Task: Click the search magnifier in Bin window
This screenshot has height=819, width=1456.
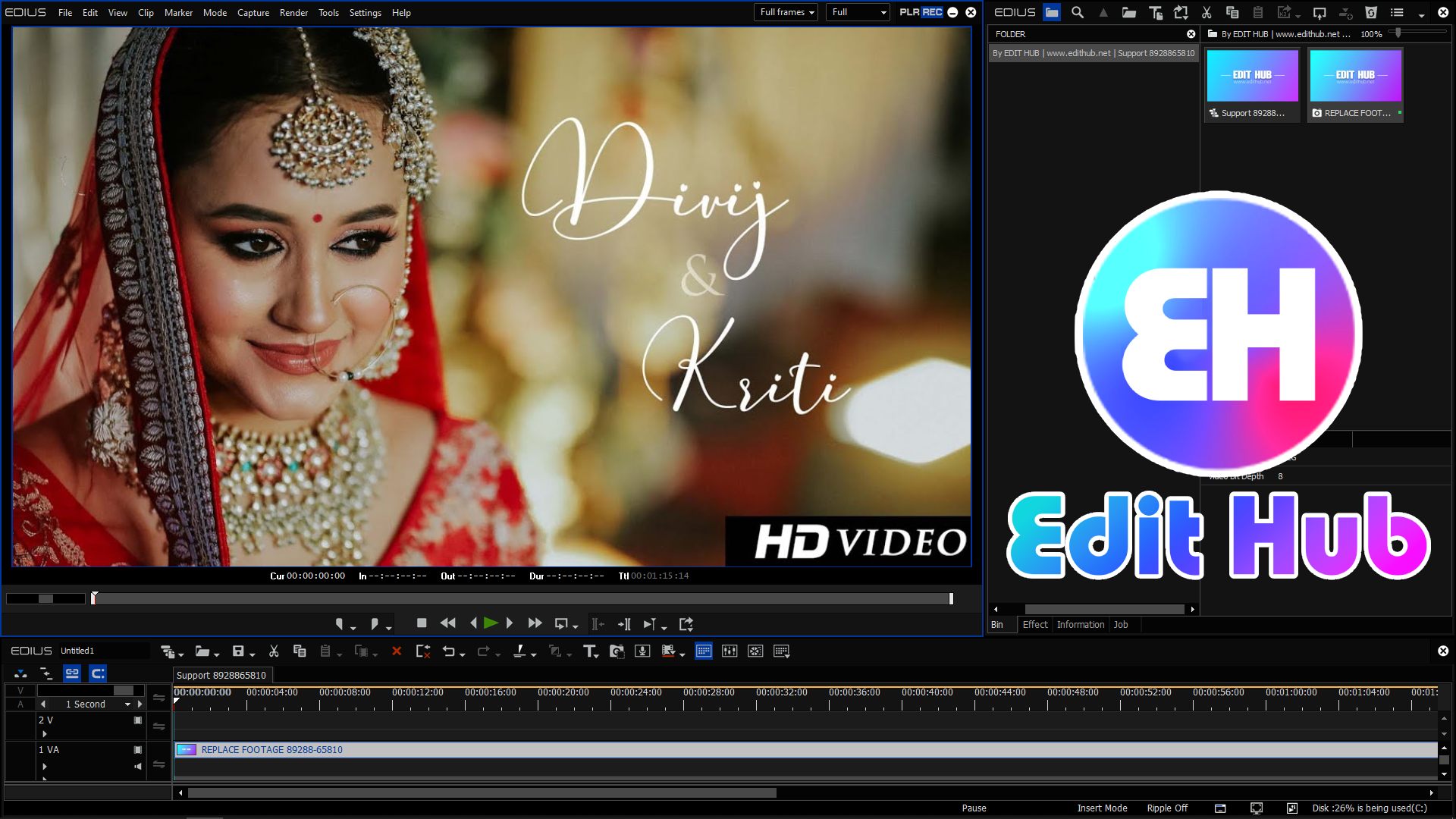Action: 1077,12
